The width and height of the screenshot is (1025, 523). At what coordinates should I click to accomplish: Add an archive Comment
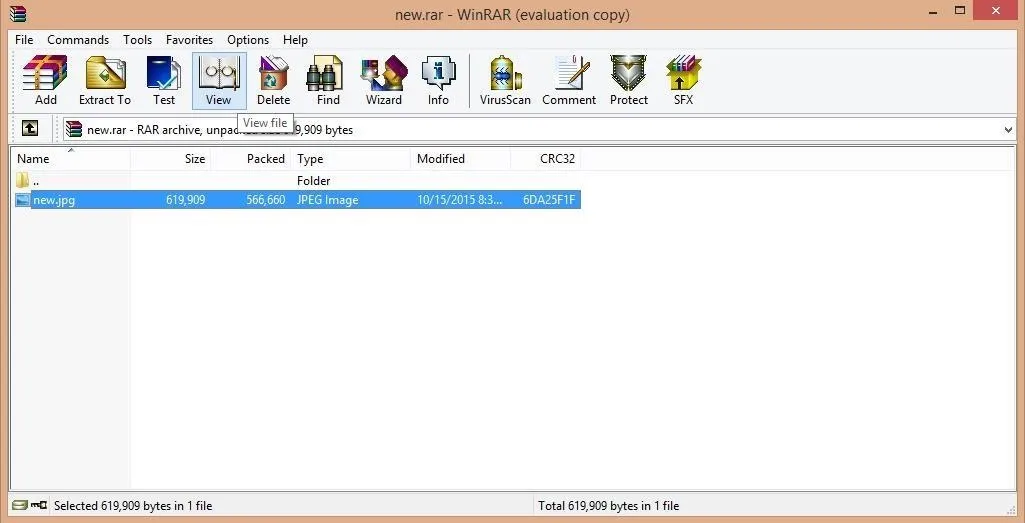coord(569,80)
